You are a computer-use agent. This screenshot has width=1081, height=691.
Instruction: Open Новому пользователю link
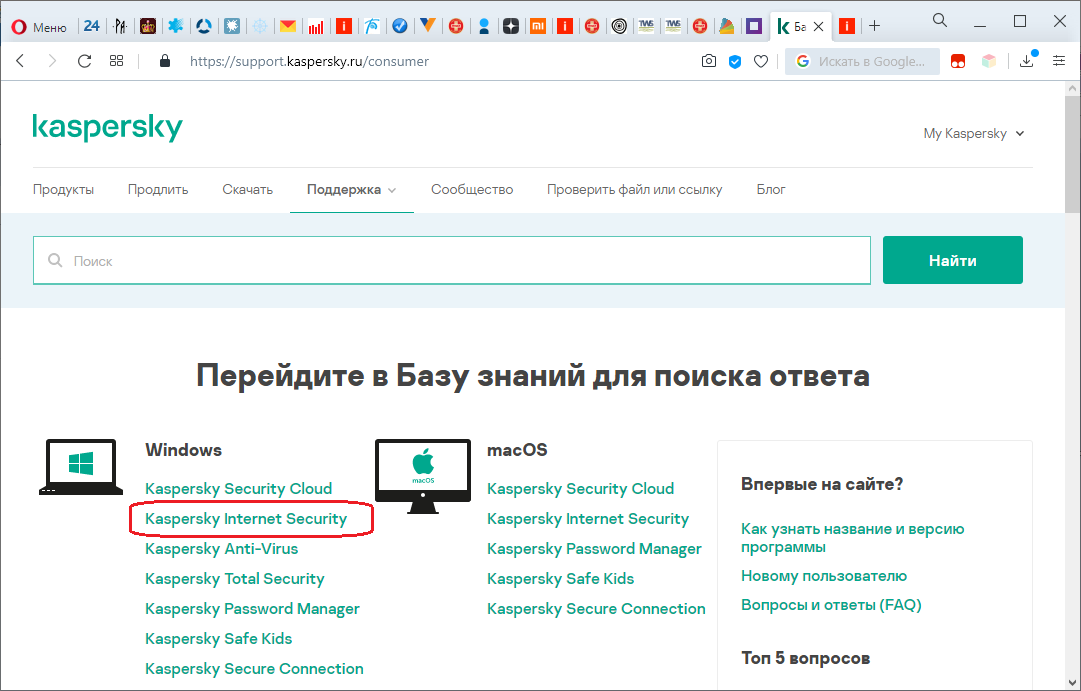(824, 576)
